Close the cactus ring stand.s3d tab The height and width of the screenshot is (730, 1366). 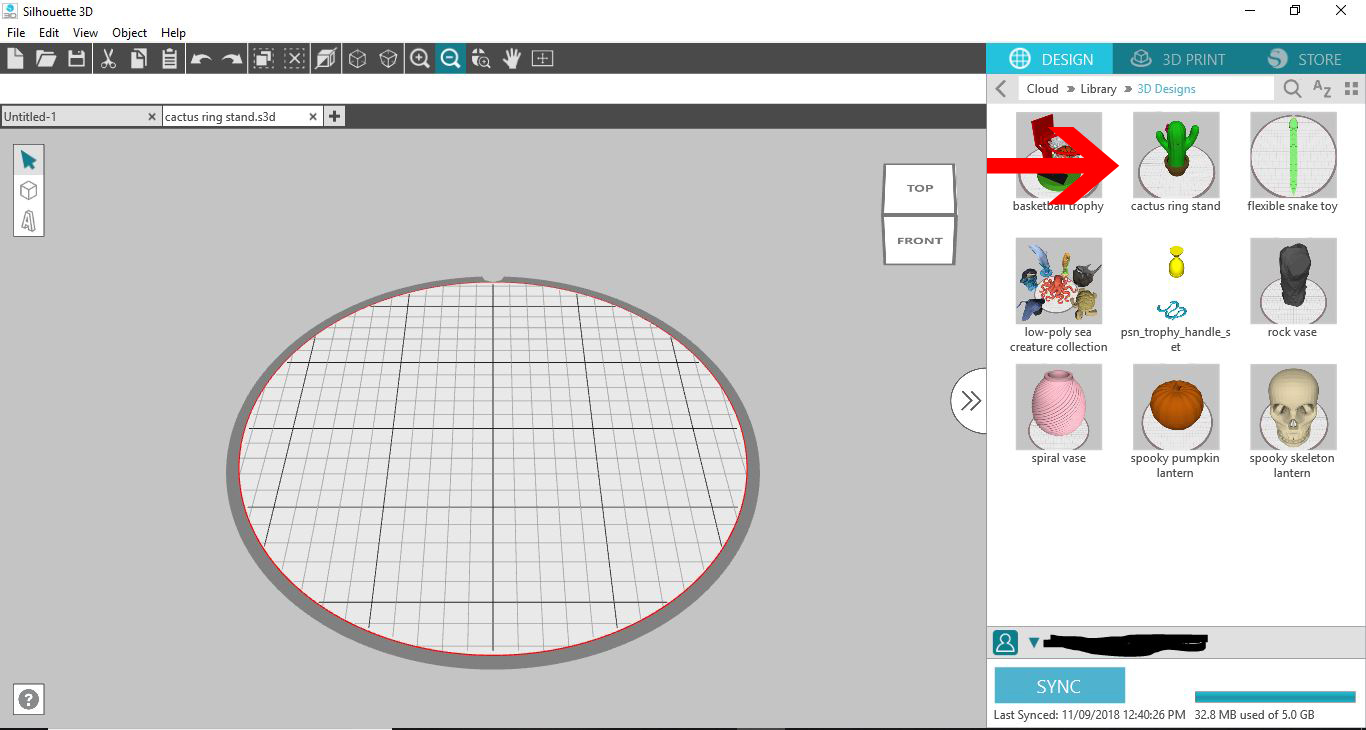pos(313,117)
